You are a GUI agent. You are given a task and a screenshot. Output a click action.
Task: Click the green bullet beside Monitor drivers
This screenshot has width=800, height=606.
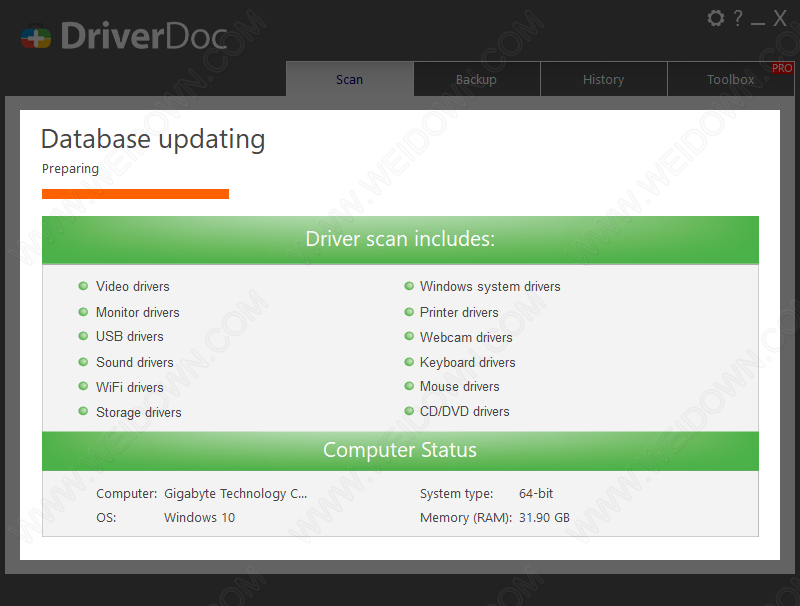coord(83,311)
